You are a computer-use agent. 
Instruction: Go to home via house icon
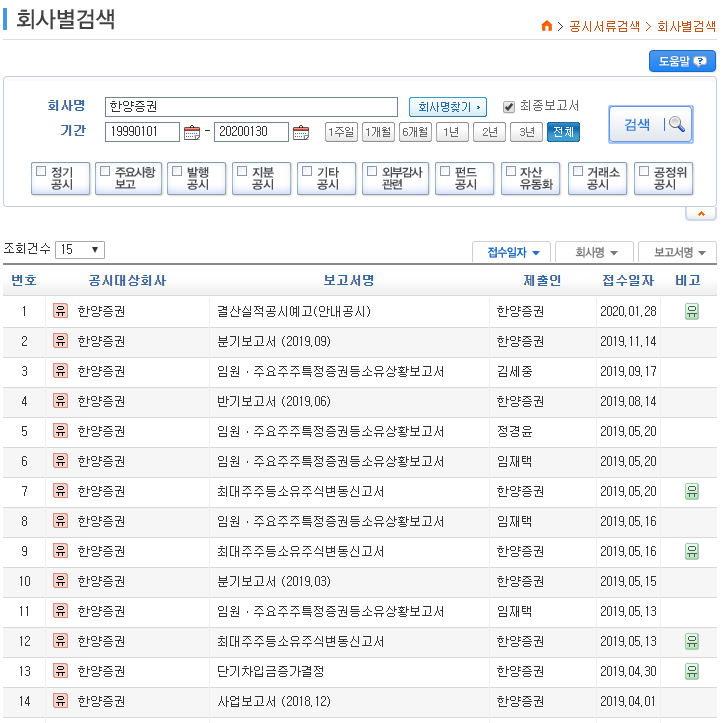(x=546, y=26)
